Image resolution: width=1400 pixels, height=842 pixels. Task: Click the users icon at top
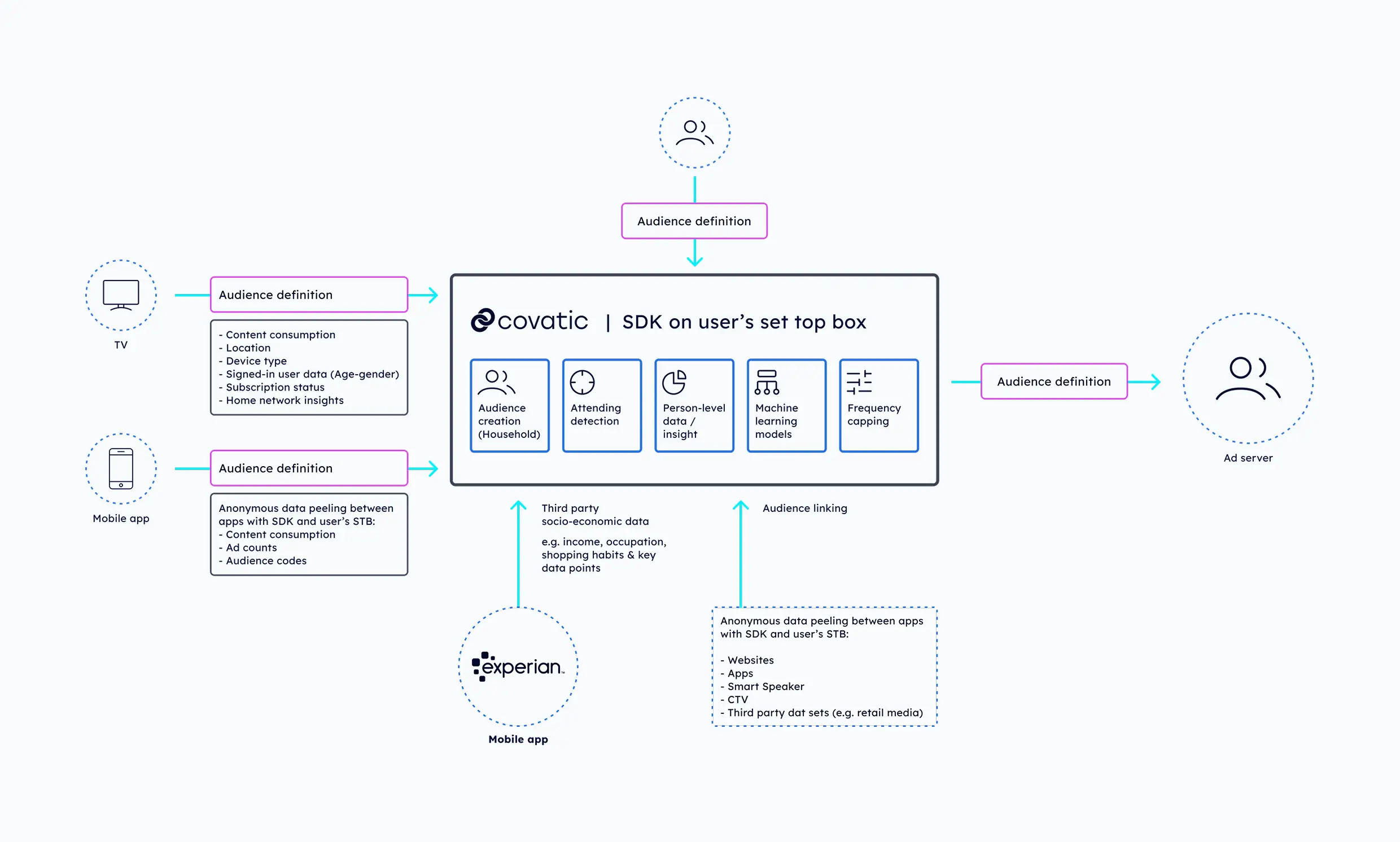coord(694,133)
